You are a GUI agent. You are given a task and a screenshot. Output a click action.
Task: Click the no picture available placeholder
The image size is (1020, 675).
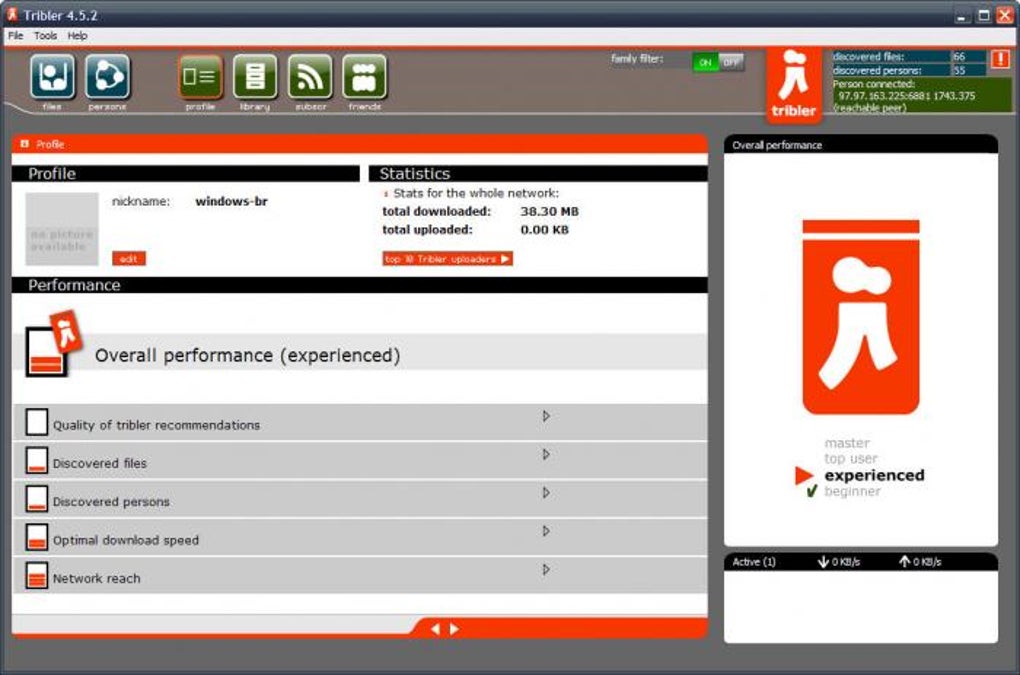(x=62, y=229)
